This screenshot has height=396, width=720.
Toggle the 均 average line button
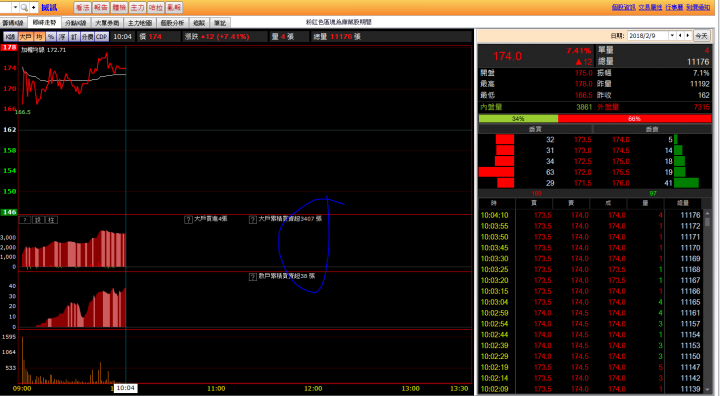(x=39, y=37)
